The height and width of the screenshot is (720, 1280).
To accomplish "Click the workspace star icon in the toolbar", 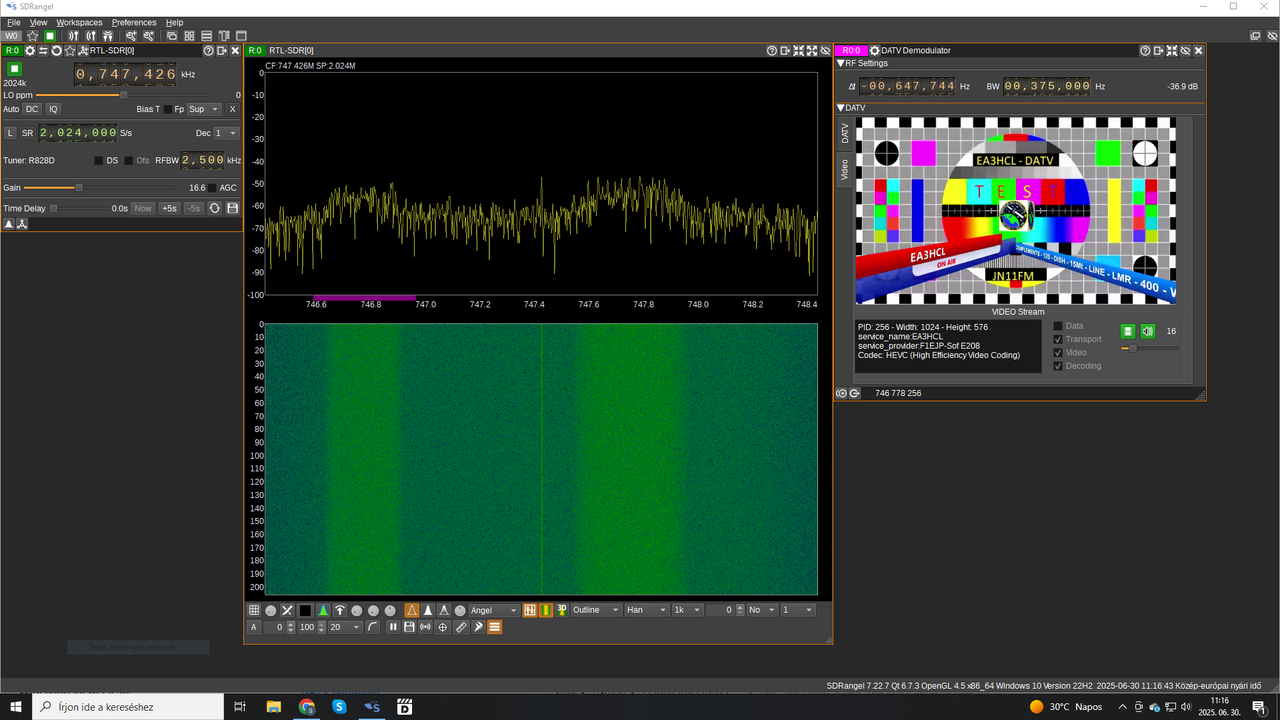I will pyautogui.click(x=32, y=36).
